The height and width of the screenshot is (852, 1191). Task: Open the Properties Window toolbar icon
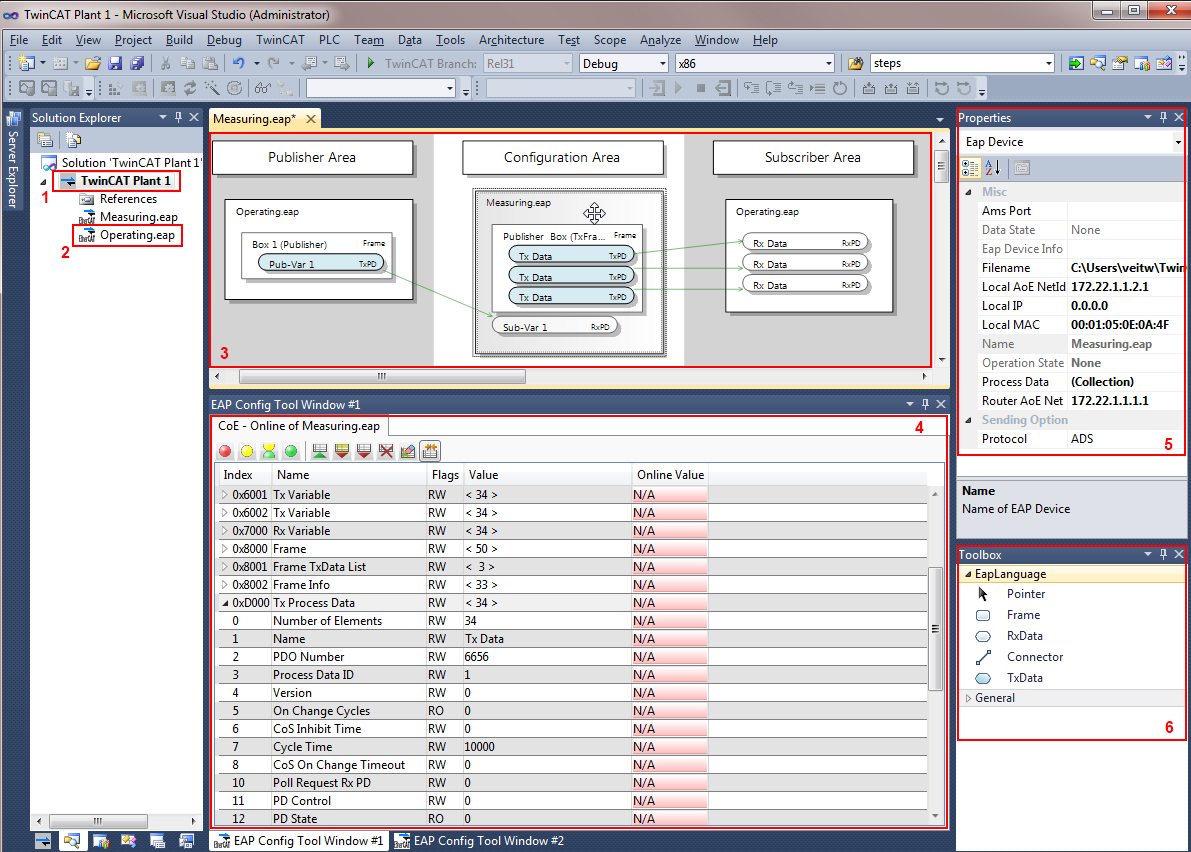click(1120, 63)
